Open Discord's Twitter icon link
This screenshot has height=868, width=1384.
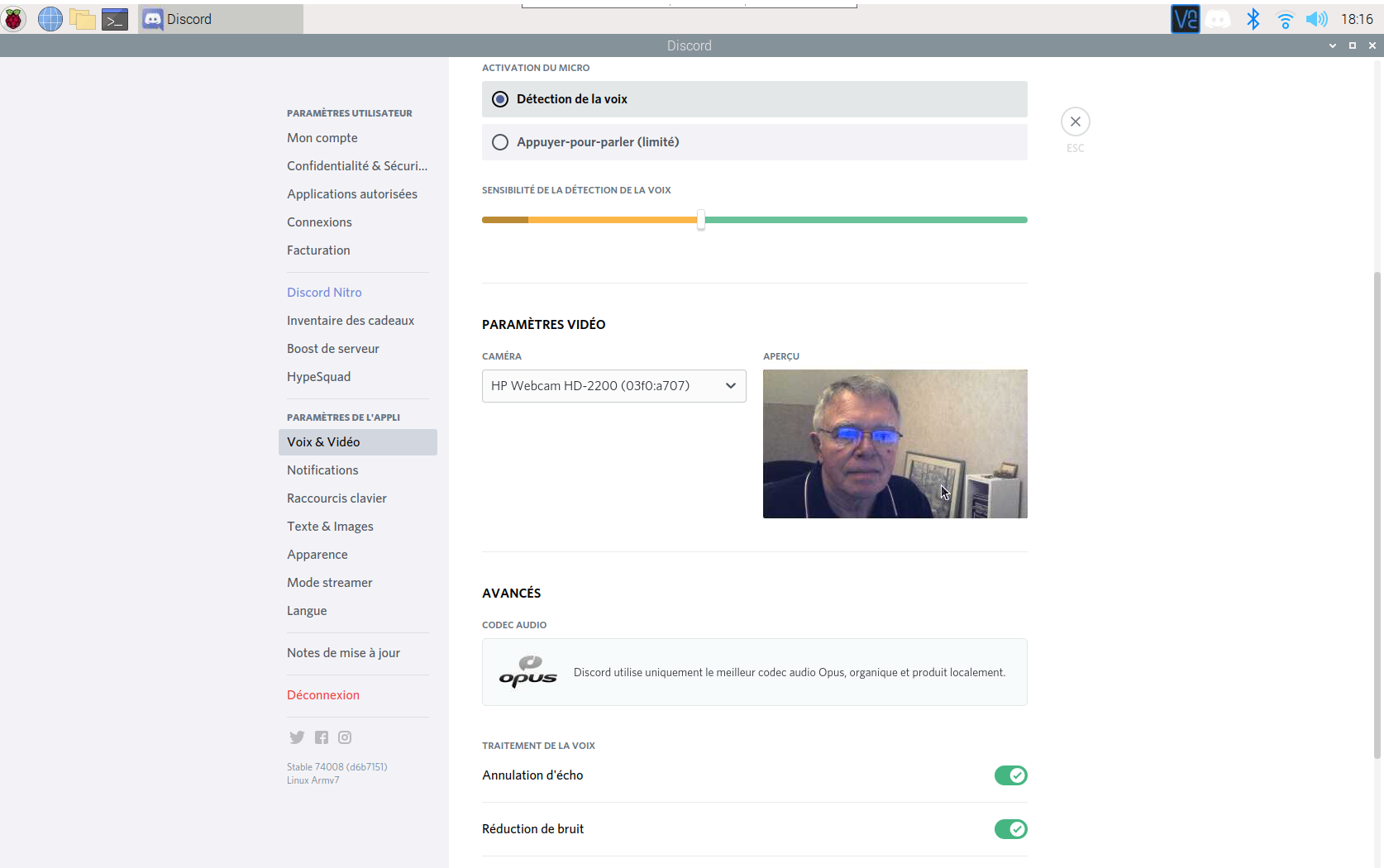click(x=297, y=737)
